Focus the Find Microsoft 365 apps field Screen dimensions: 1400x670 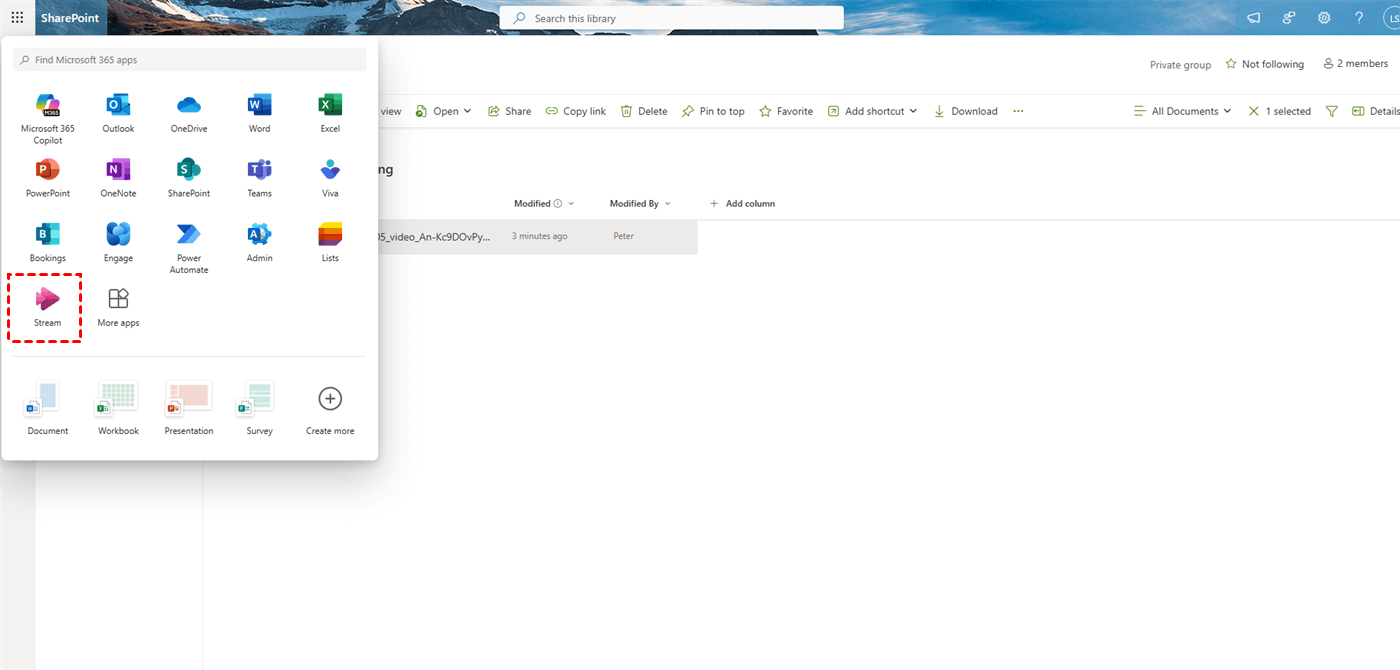click(190, 60)
